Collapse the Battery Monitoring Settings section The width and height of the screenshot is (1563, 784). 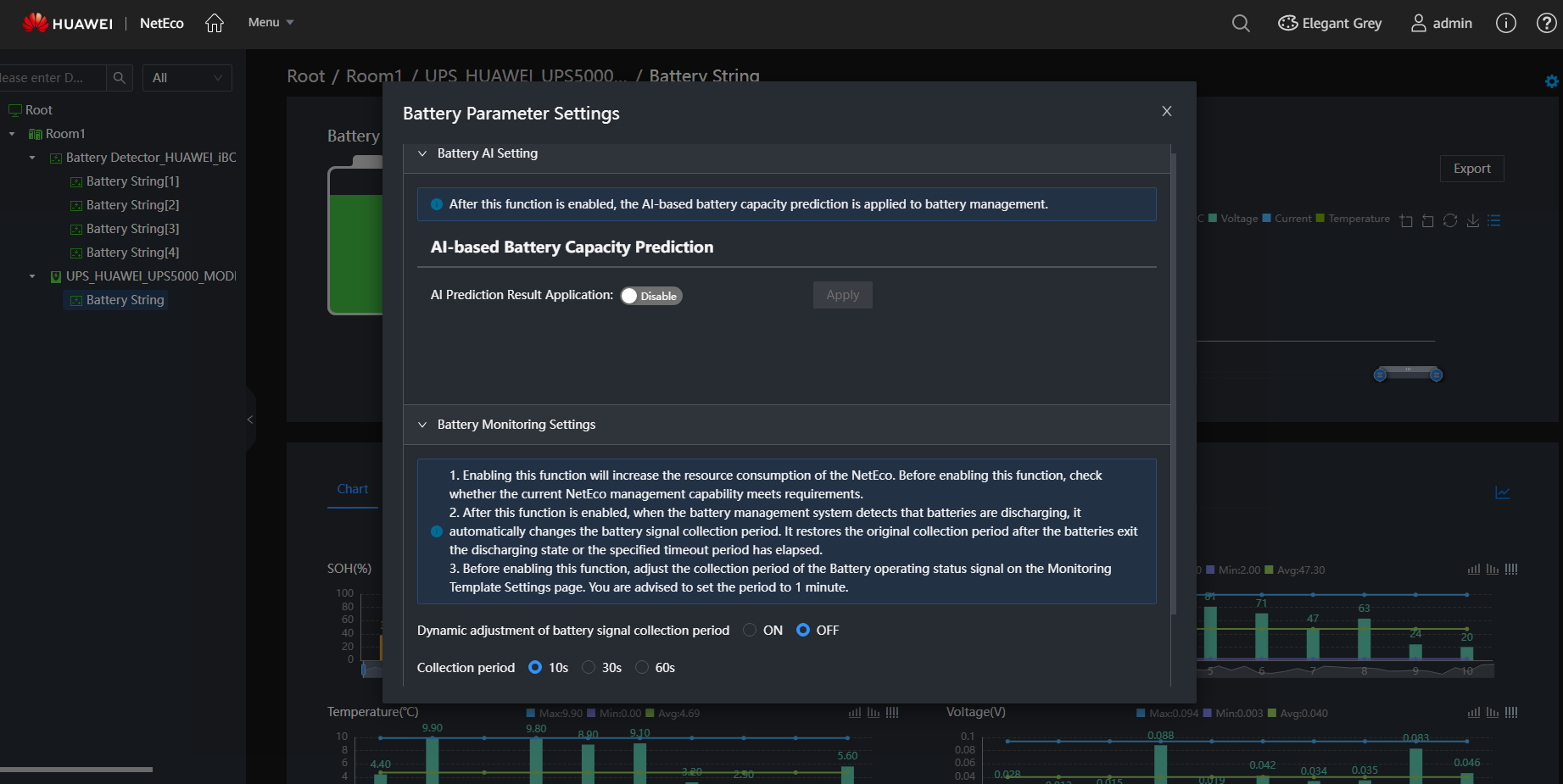pyautogui.click(x=422, y=424)
